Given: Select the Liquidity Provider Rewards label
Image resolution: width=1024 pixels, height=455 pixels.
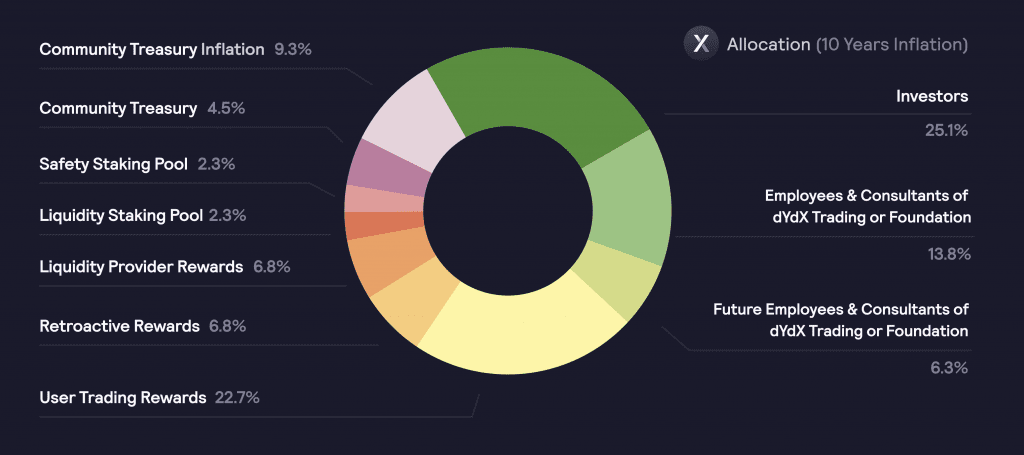Looking at the screenshot, I should [141, 267].
